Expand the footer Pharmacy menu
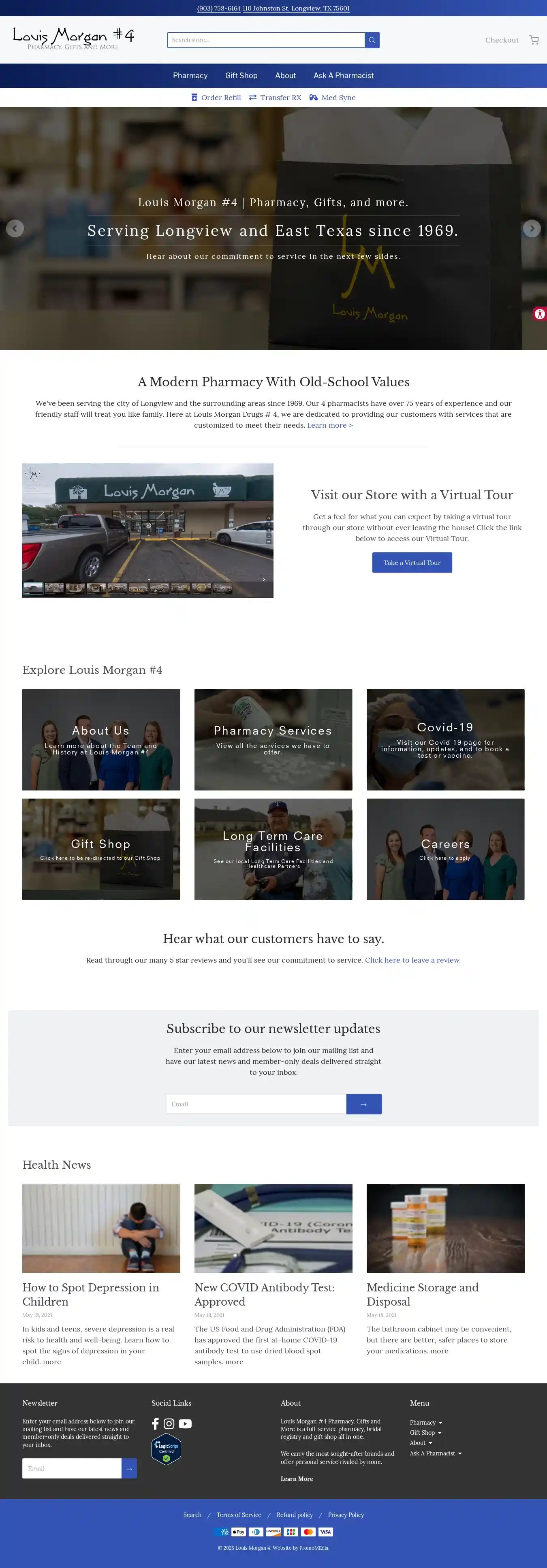This screenshot has width=547, height=1568. point(426,1423)
